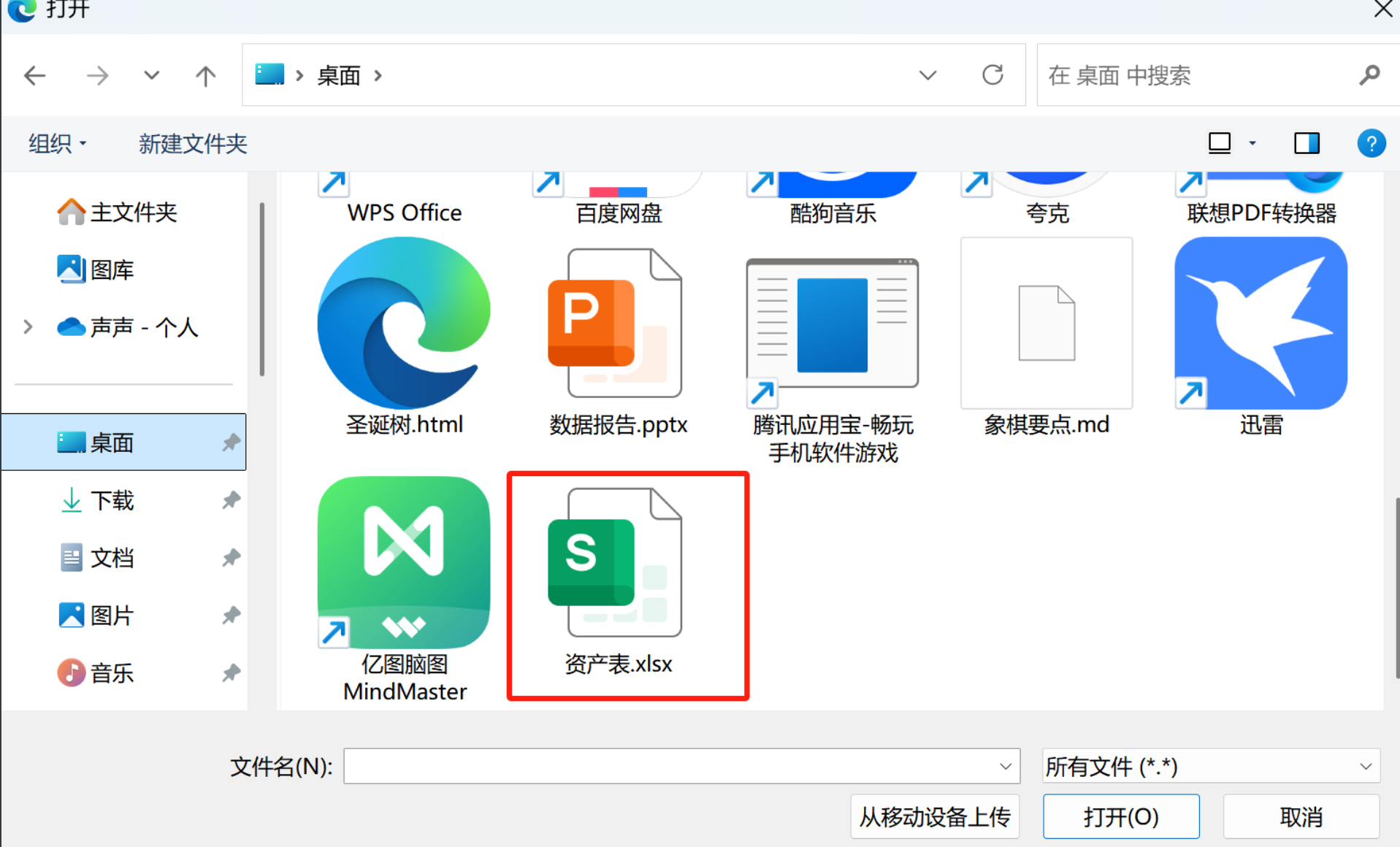
Task: Open the file name history dropdown
Action: click(1006, 766)
